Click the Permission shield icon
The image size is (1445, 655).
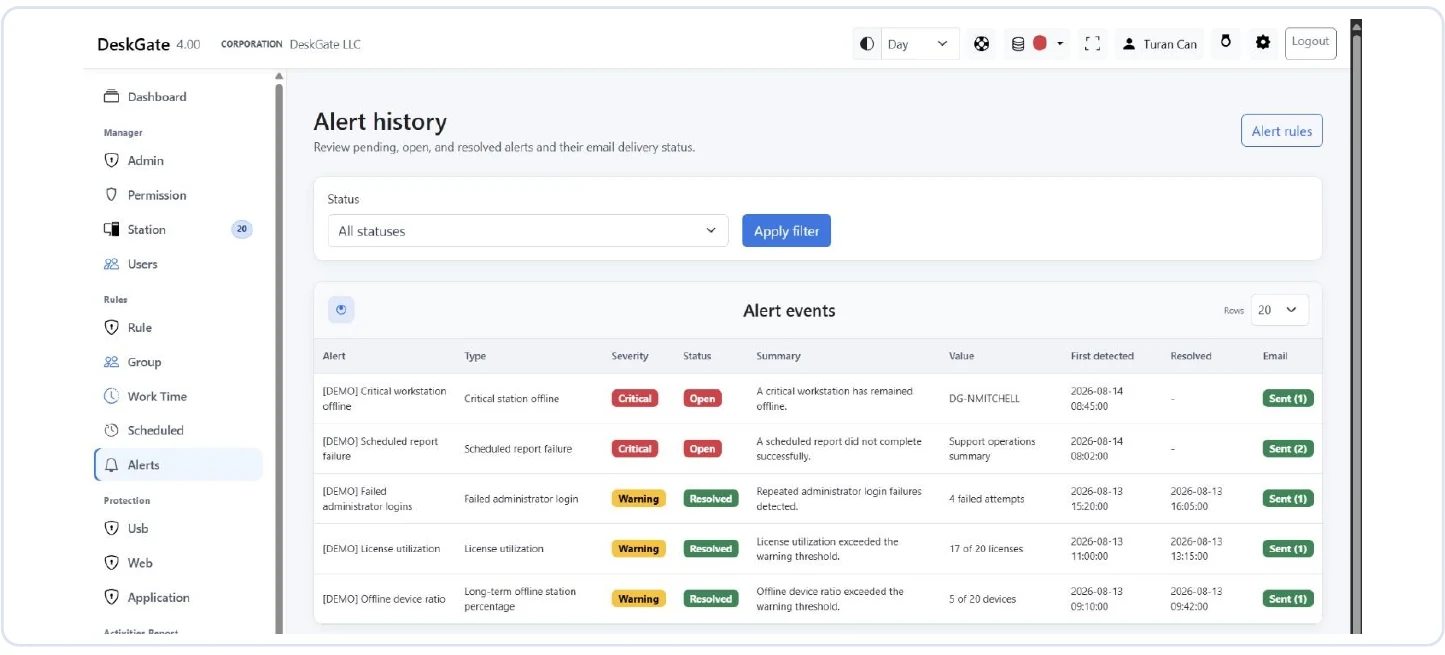click(112, 195)
